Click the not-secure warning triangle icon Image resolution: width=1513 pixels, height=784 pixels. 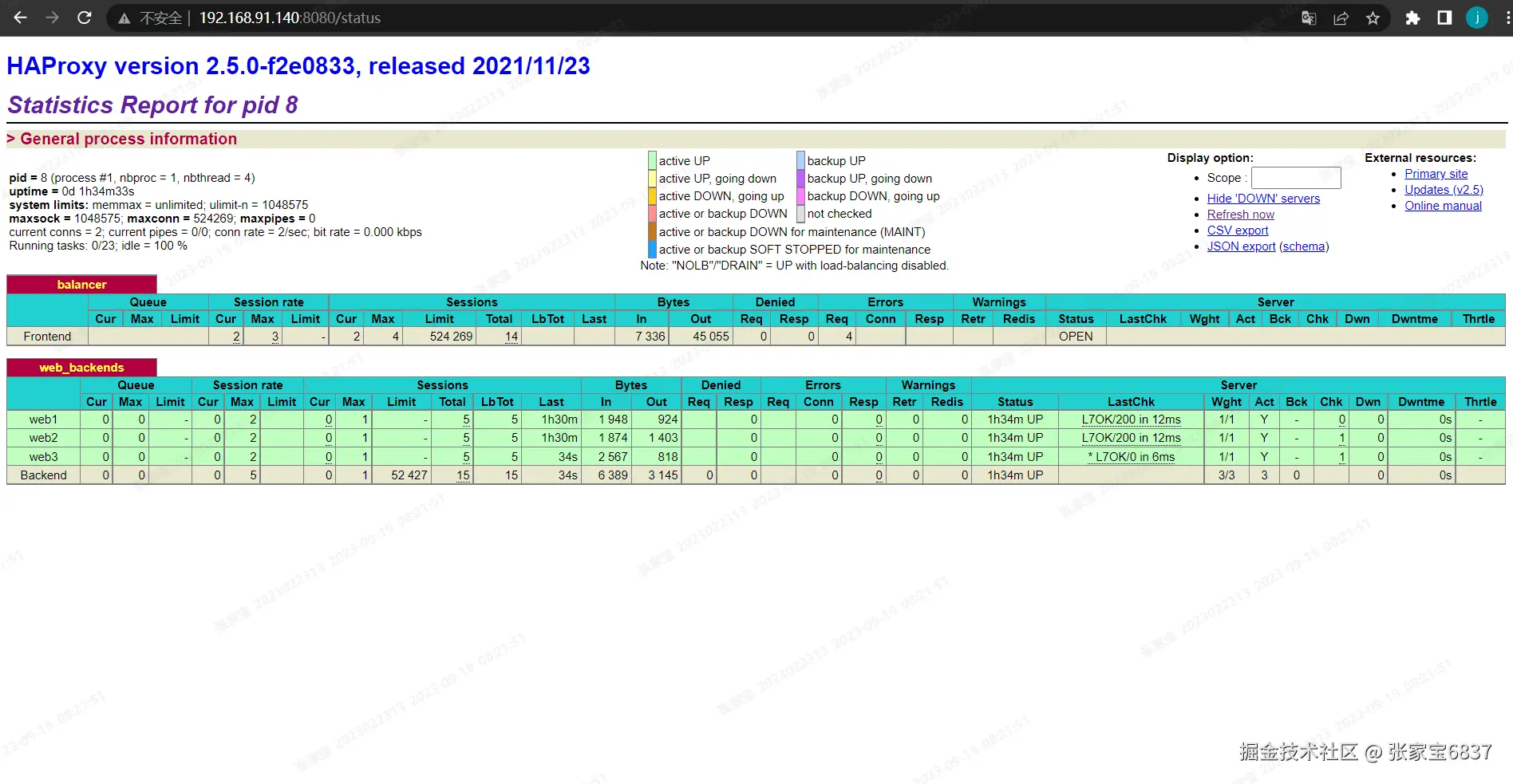[x=124, y=18]
